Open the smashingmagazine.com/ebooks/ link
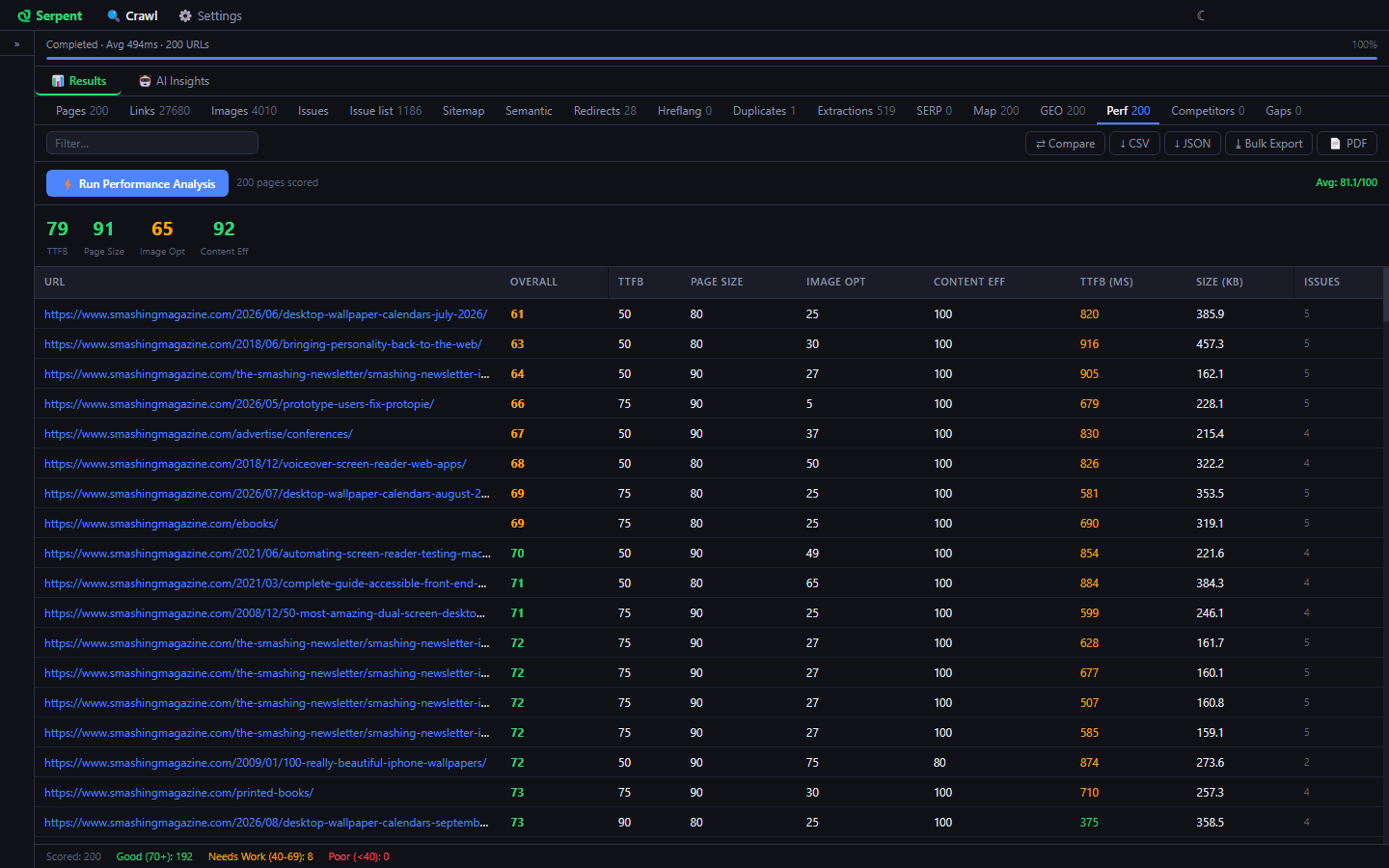 [x=161, y=524]
